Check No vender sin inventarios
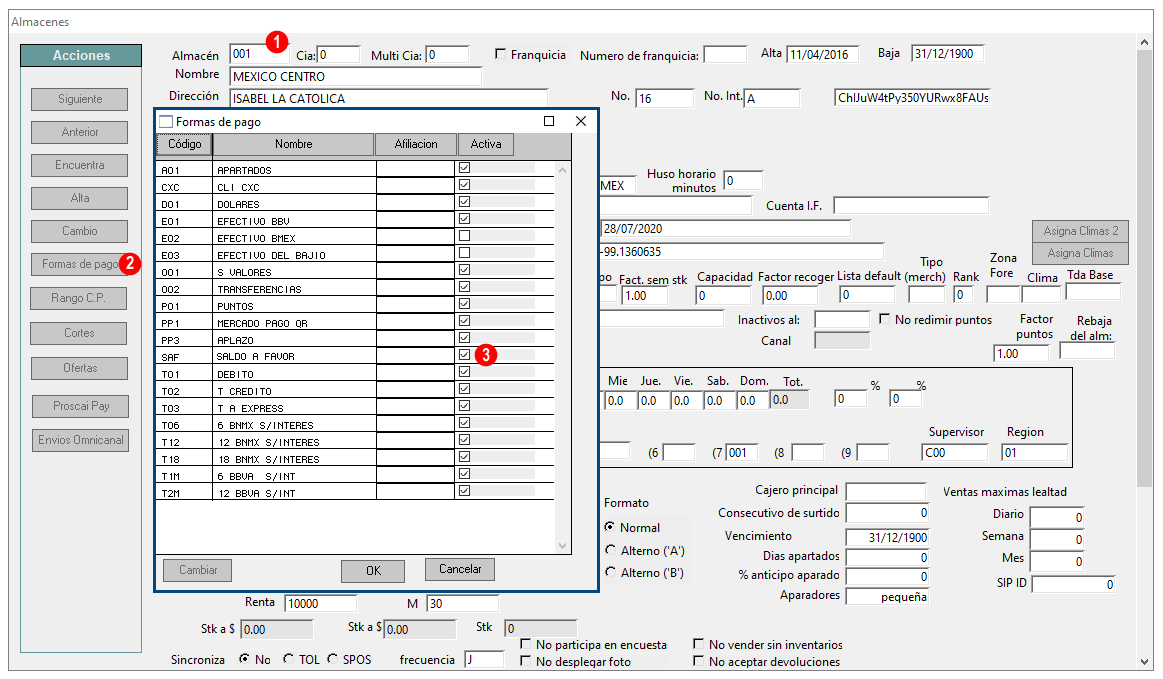The image size is (1163, 679). click(699, 644)
